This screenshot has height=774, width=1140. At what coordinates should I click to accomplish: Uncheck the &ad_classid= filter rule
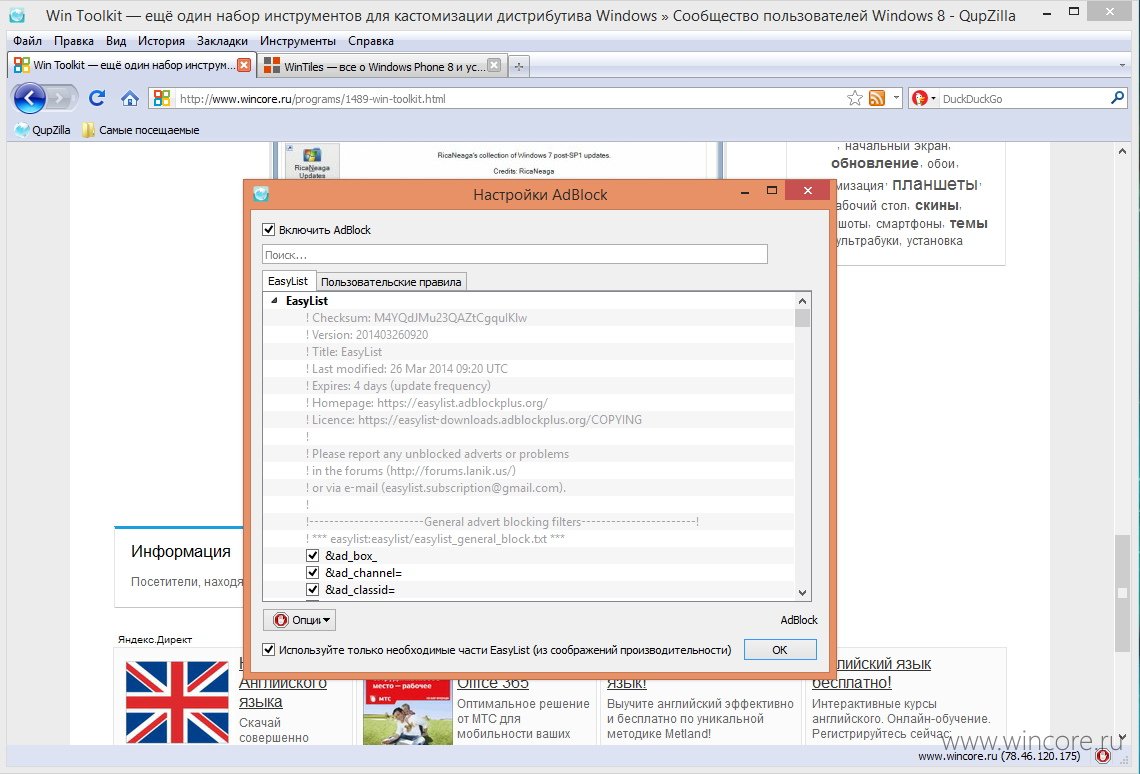coord(313,589)
